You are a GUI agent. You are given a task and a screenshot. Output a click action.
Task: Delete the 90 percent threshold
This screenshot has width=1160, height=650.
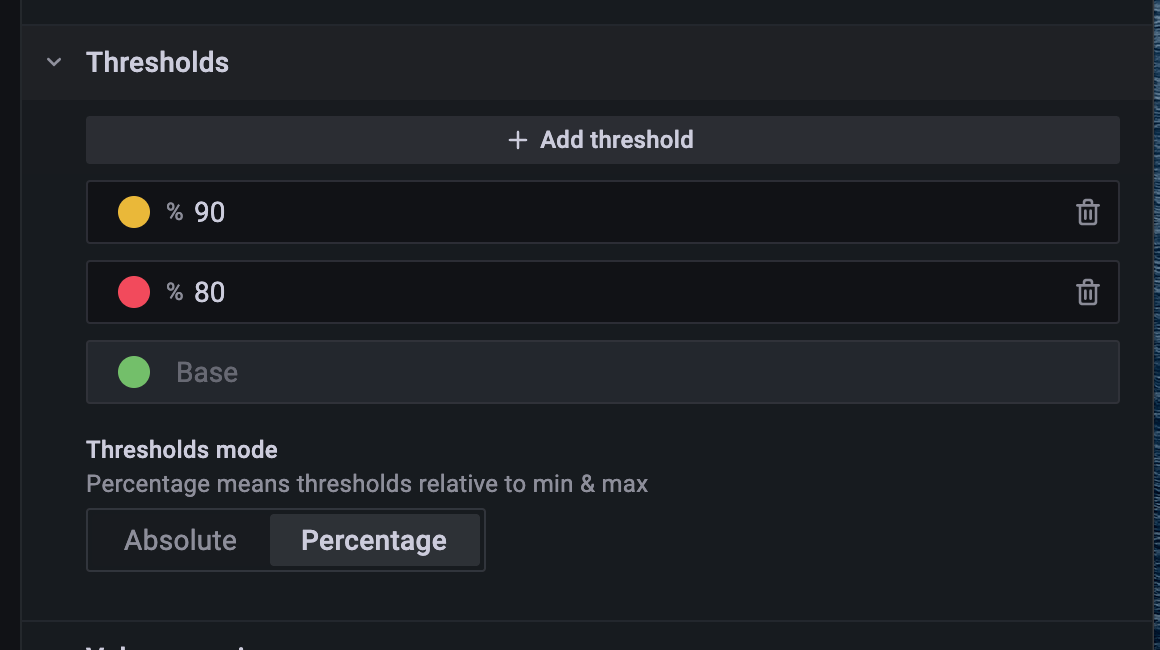pyautogui.click(x=1087, y=212)
